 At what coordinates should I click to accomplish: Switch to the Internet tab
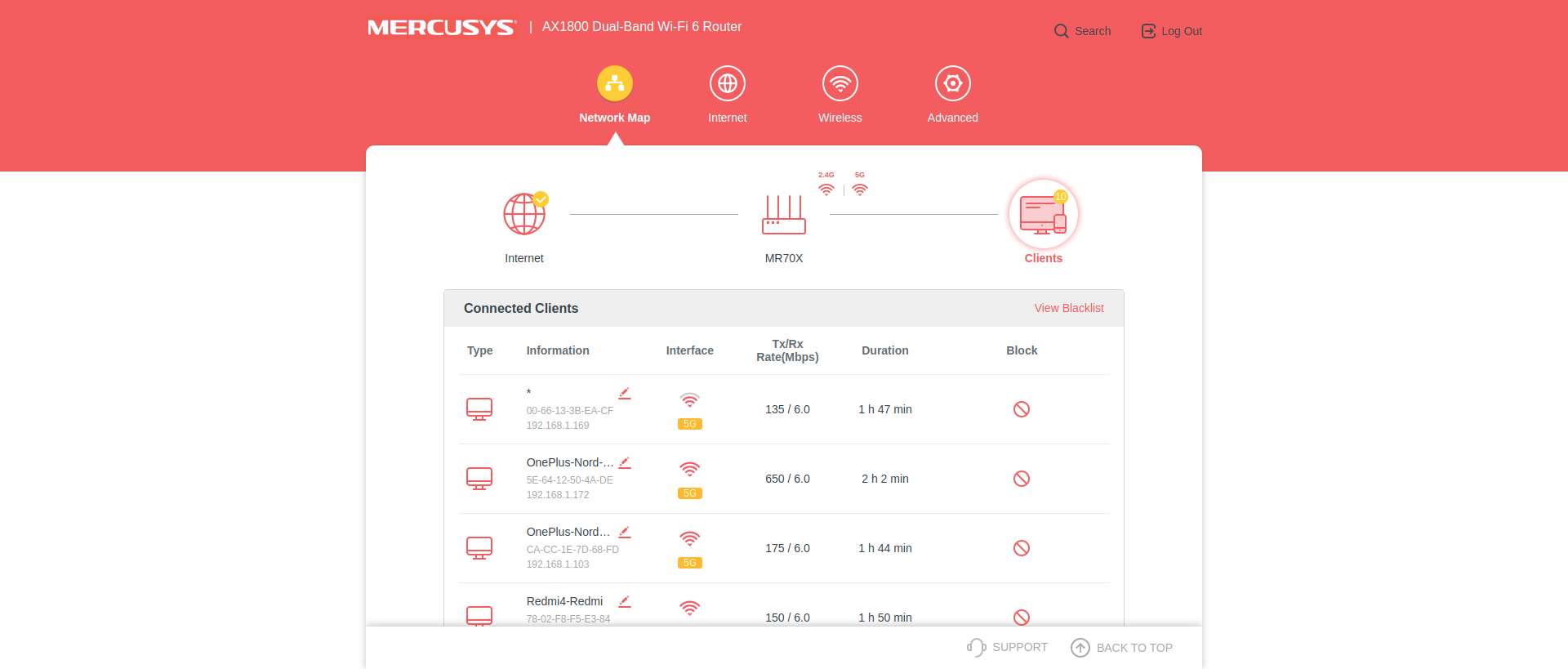click(x=727, y=84)
